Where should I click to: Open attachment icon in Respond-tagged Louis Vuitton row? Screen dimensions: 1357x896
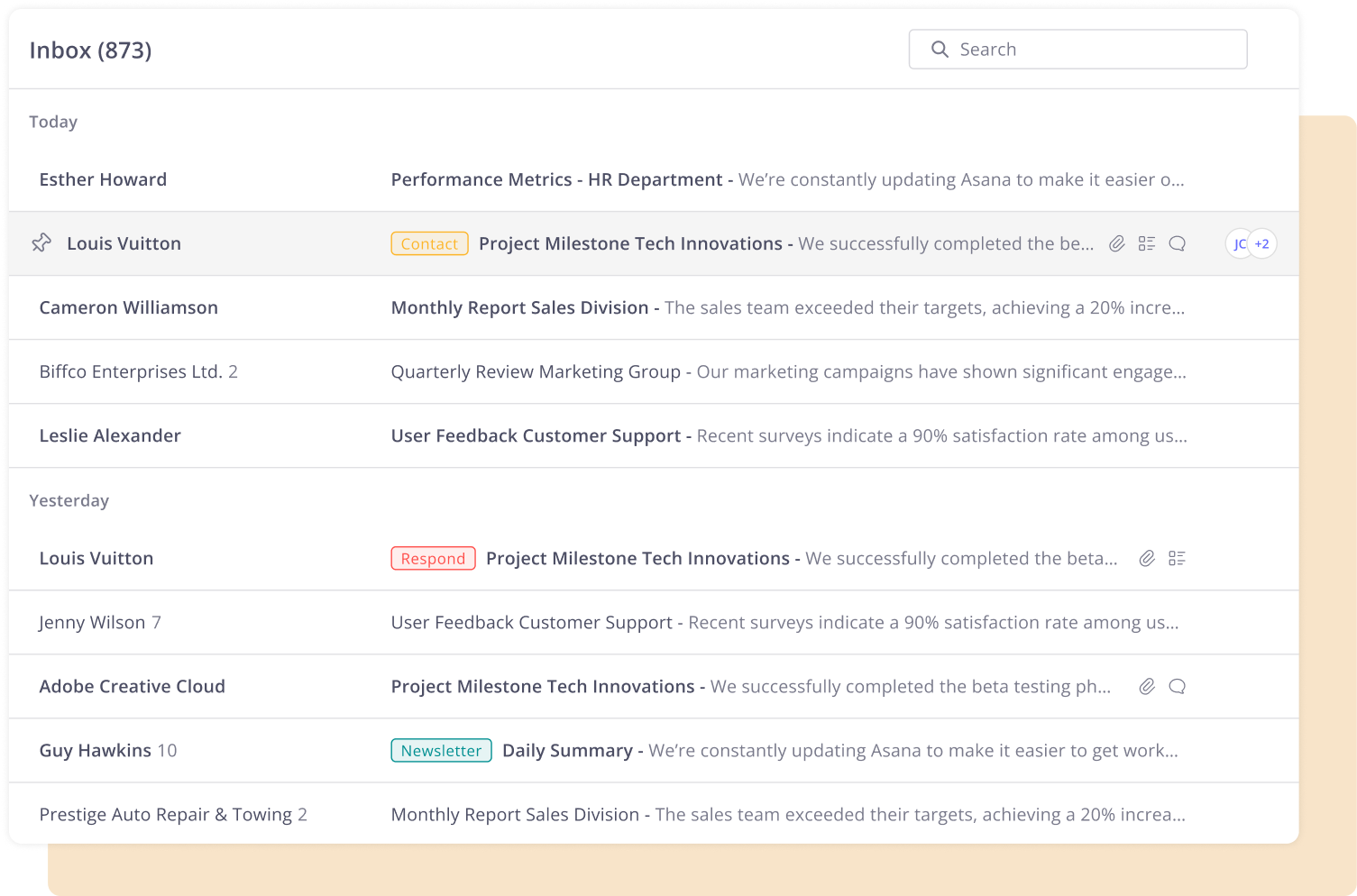click(x=1147, y=558)
